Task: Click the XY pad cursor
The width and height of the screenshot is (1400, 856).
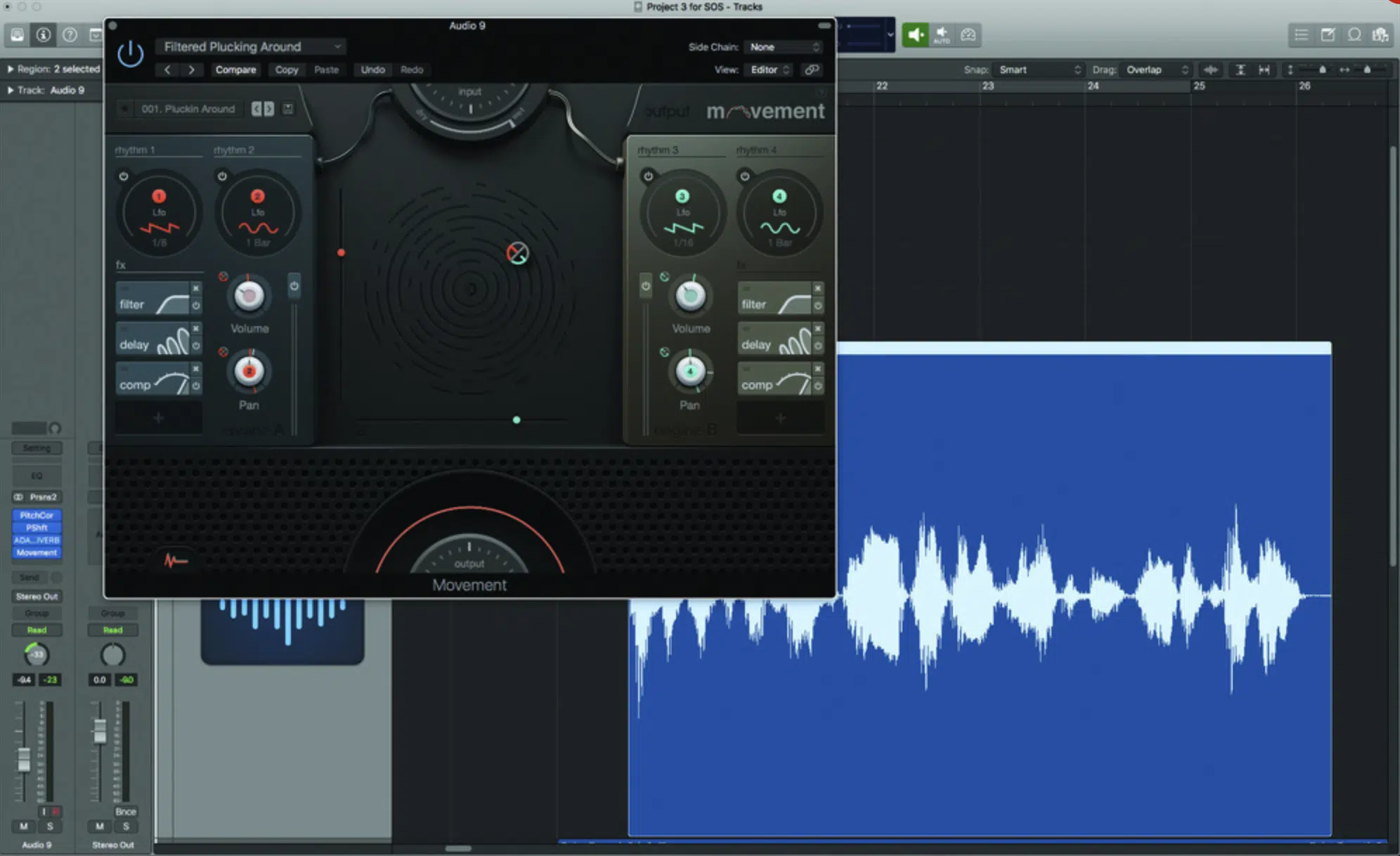Action: pos(517,253)
